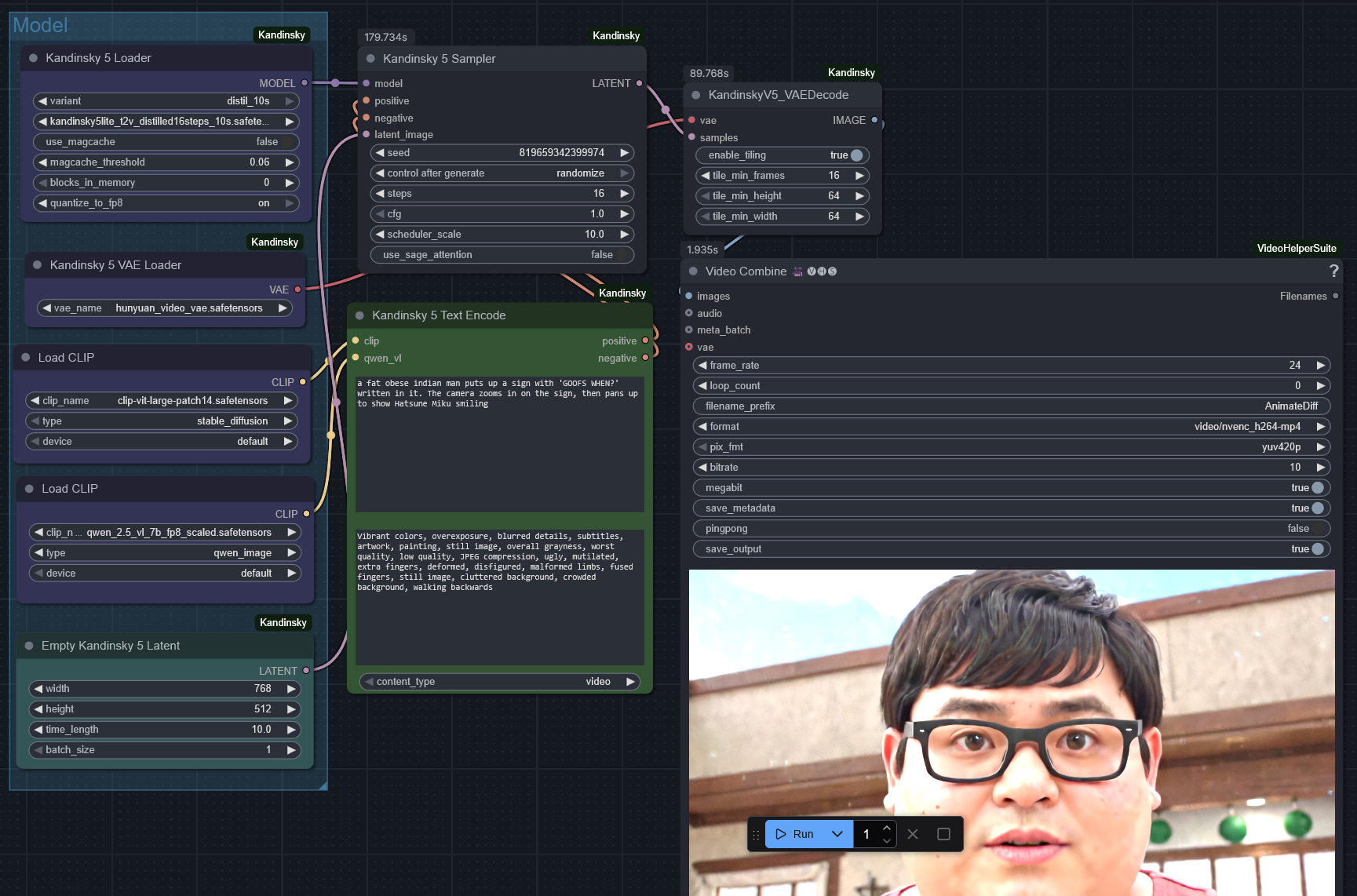Open the clip-vit-large-patch14 clip_name dropdown

coord(161,401)
